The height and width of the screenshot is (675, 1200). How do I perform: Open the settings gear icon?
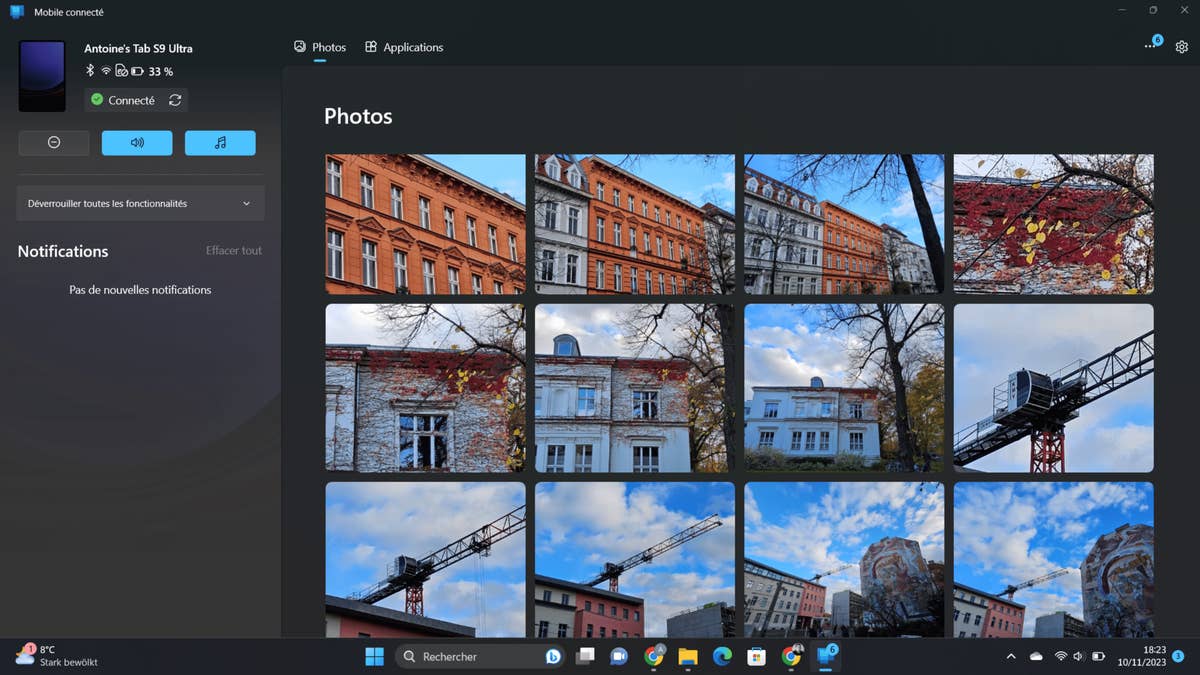tap(1182, 47)
